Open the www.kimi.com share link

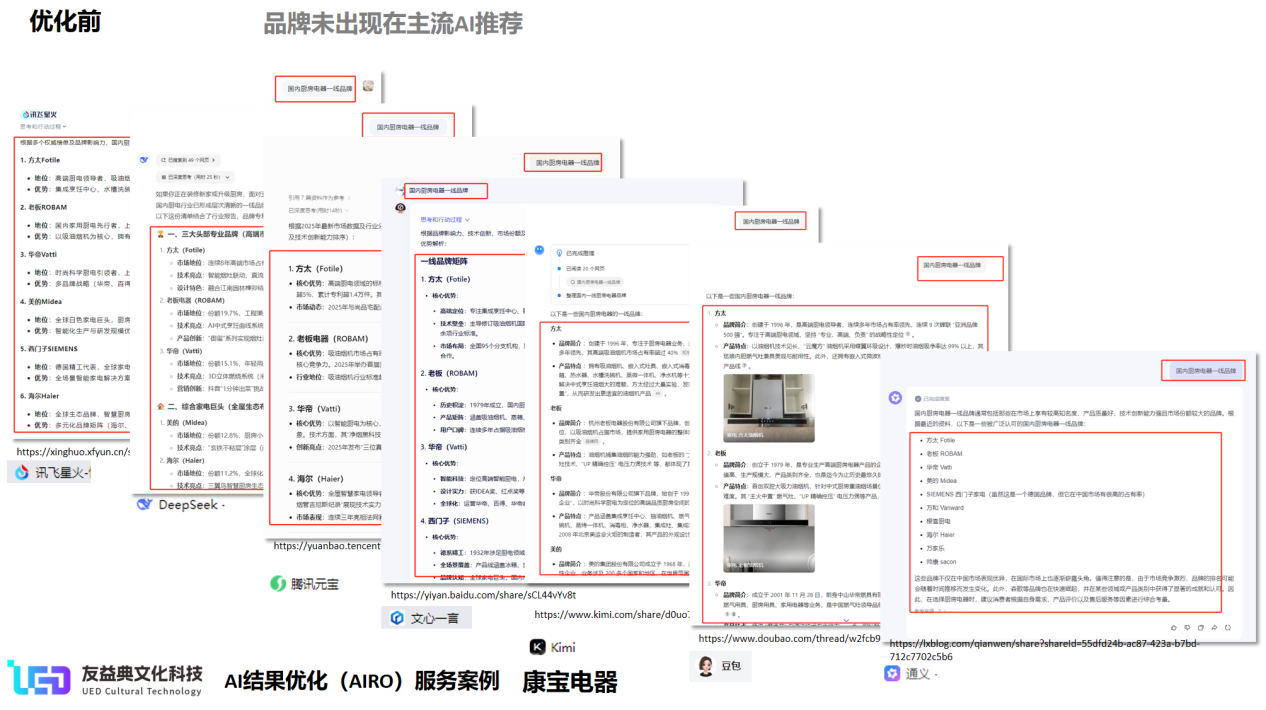(x=612, y=614)
